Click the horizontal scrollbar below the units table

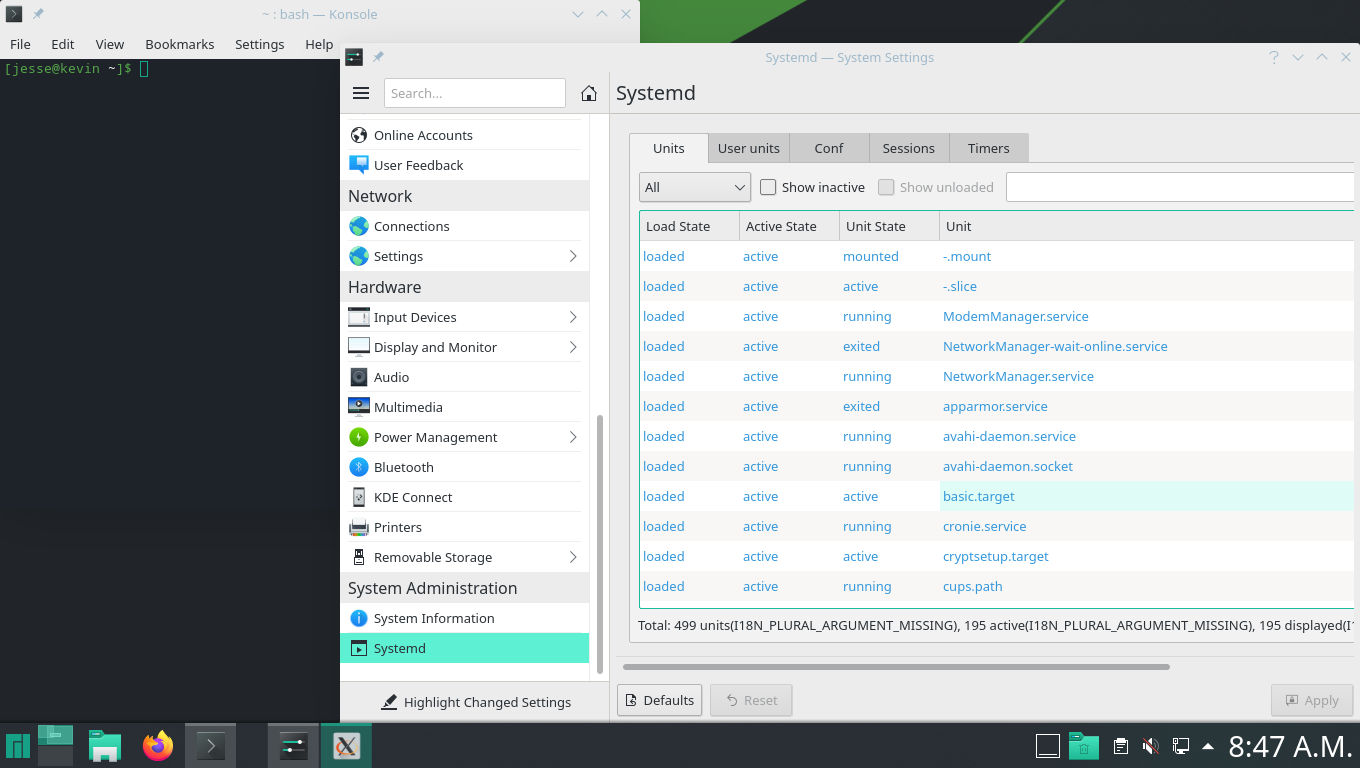tap(896, 666)
